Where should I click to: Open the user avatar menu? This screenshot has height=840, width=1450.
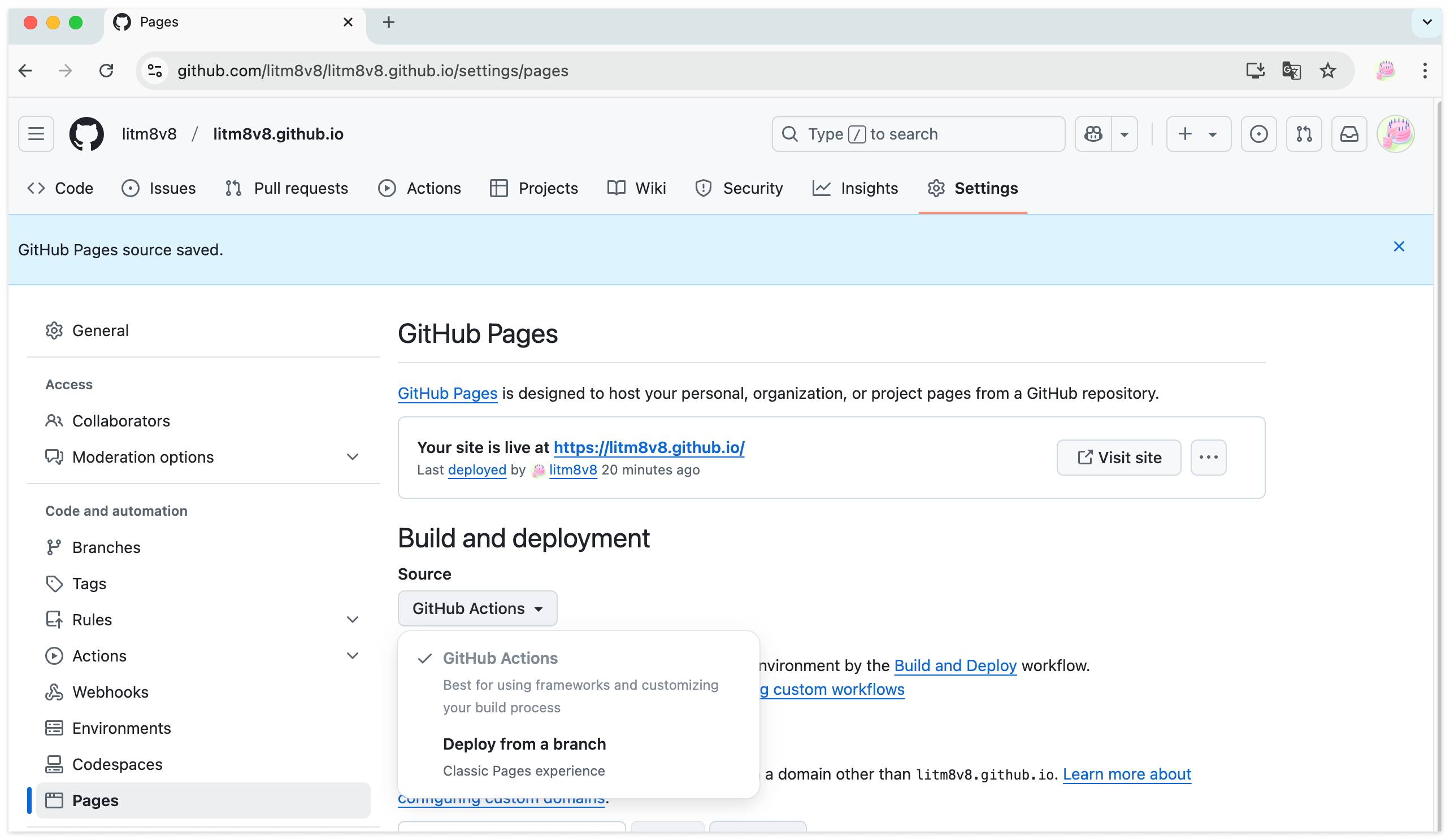[1395, 134]
